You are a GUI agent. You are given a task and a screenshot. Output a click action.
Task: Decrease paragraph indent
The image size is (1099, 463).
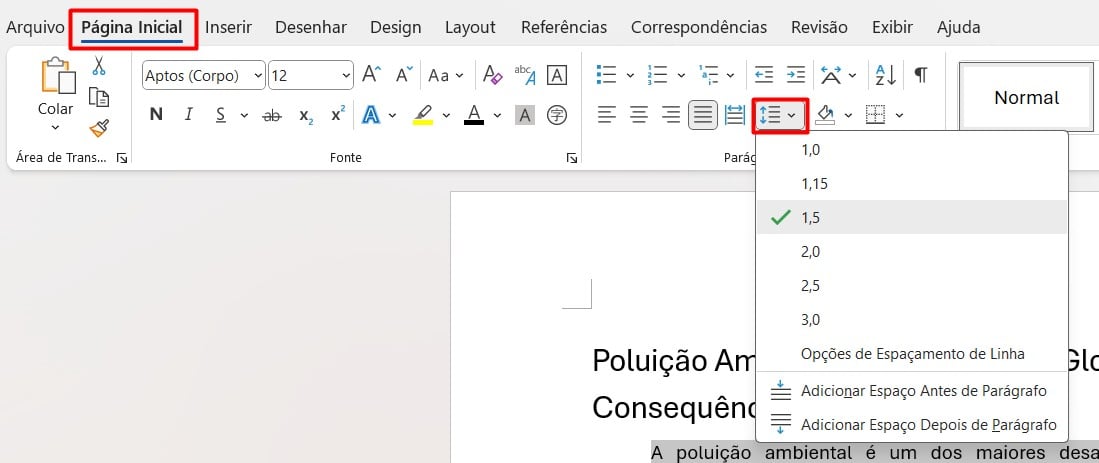pos(763,74)
